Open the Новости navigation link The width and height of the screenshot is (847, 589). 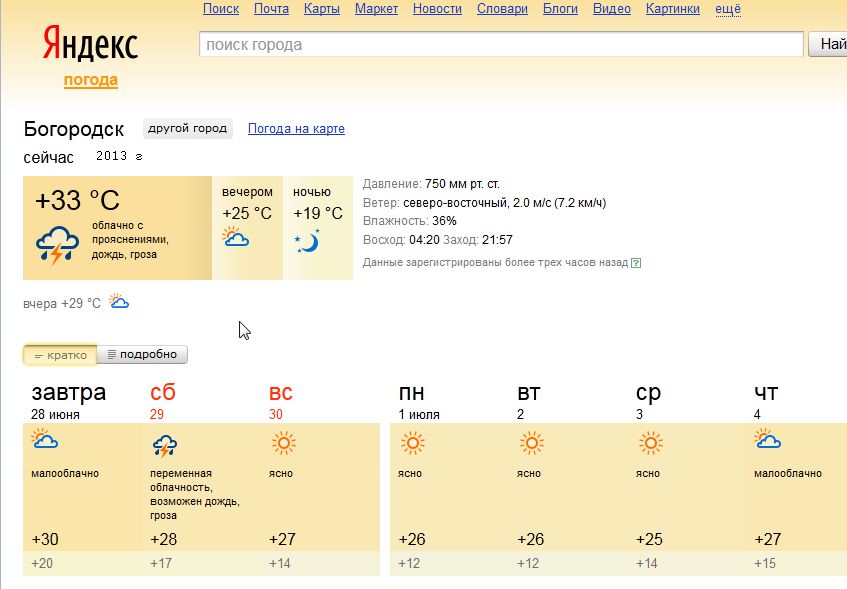pyautogui.click(x=437, y=9)
